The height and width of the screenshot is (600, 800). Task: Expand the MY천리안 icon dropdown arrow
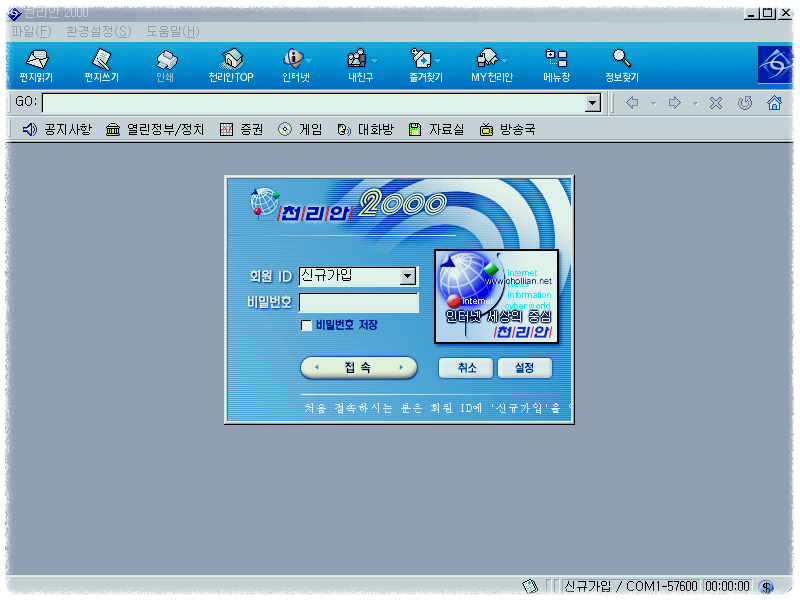click(x=505, y=61)
